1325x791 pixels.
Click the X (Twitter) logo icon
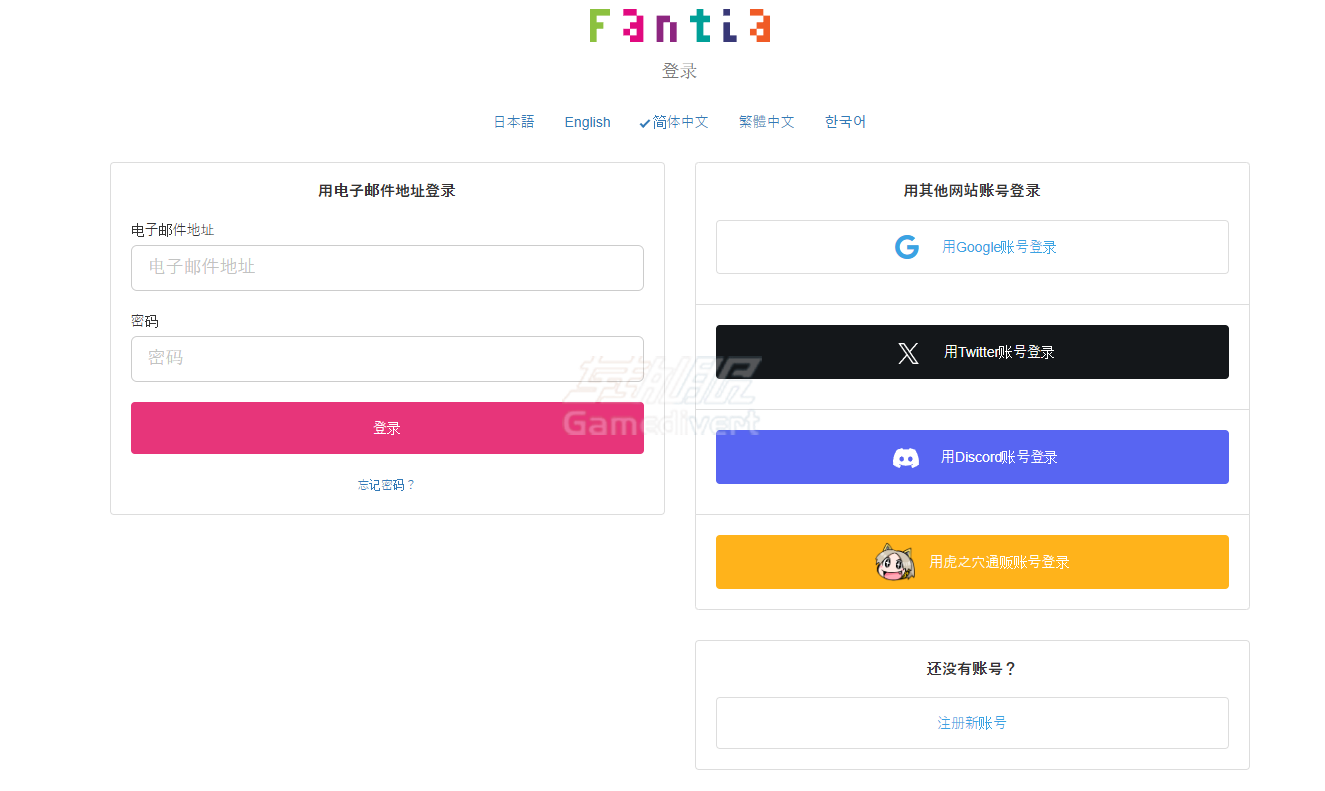908,352
